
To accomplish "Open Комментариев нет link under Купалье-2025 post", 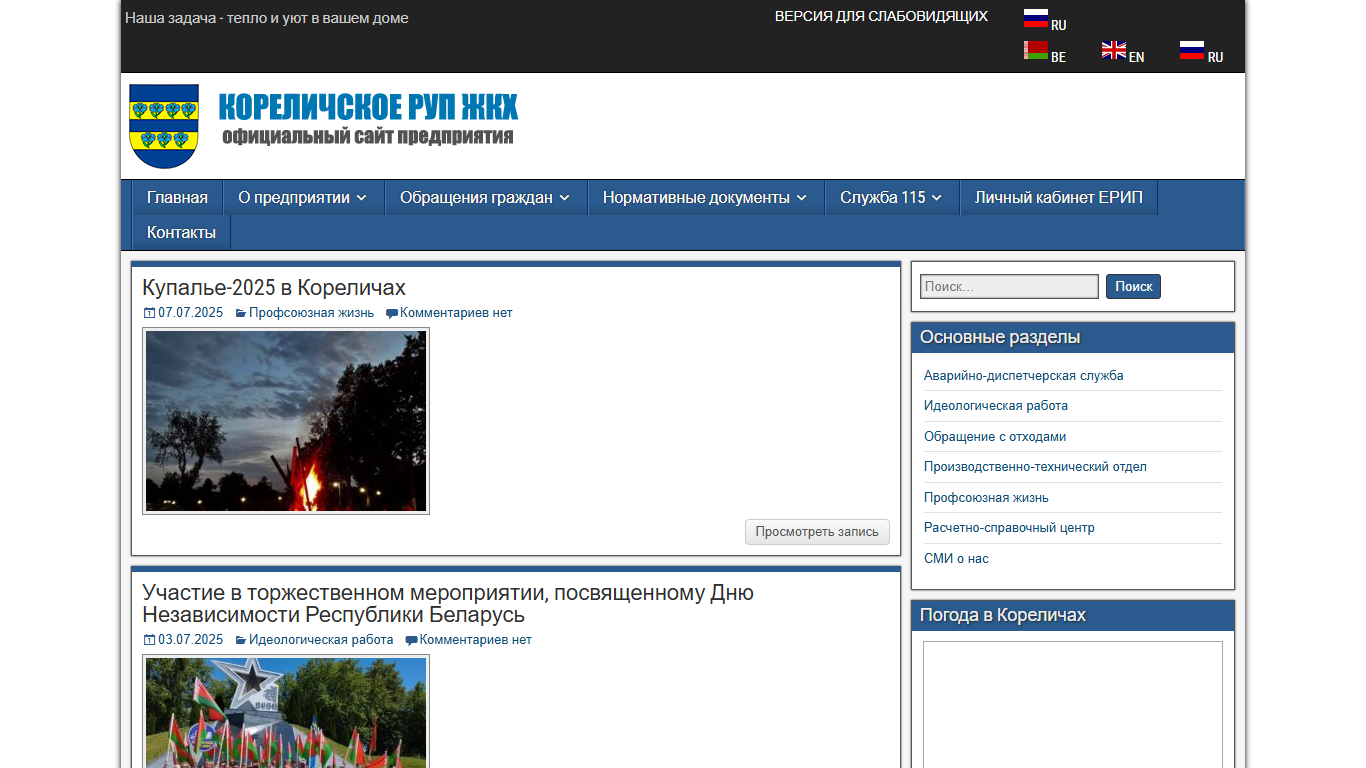I will click(x=456, y=313).
